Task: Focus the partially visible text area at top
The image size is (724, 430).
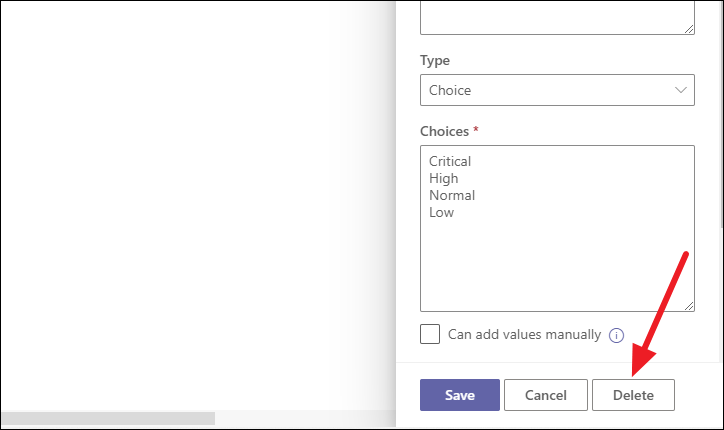Action: pyautogui.click(x=556, y=17)
